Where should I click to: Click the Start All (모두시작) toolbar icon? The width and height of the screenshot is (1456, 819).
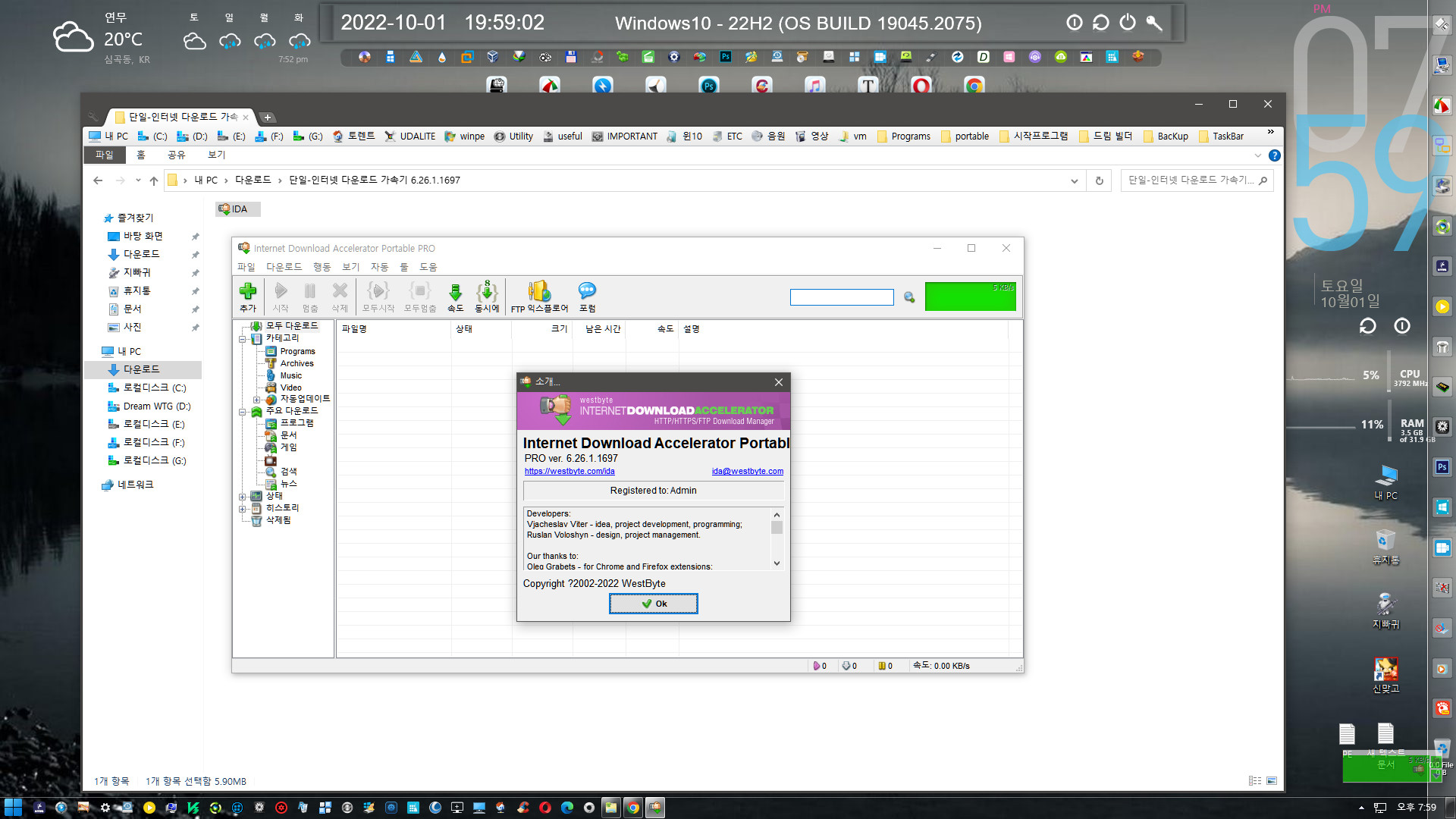pos(378,297)
